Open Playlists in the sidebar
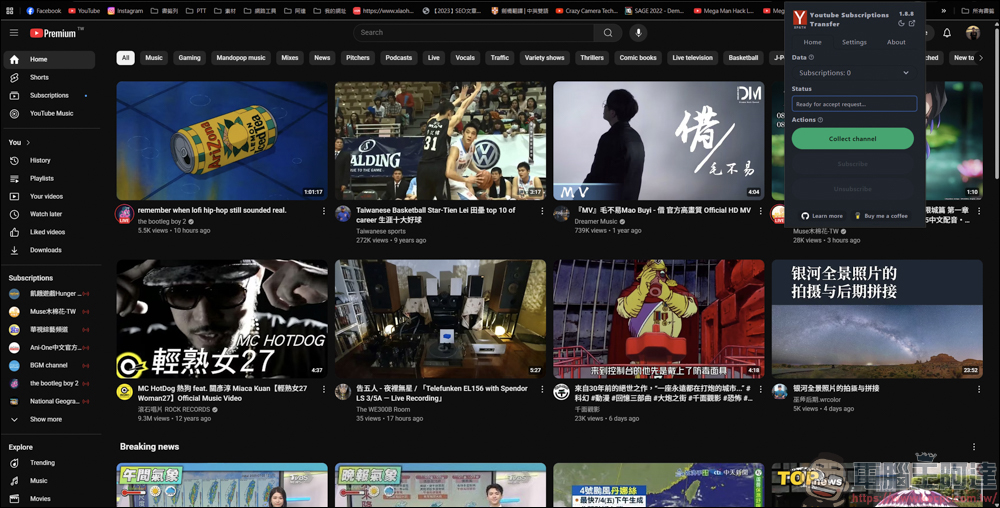The height and width of the screenshot is (508, 1000). [x=49, y=178]
